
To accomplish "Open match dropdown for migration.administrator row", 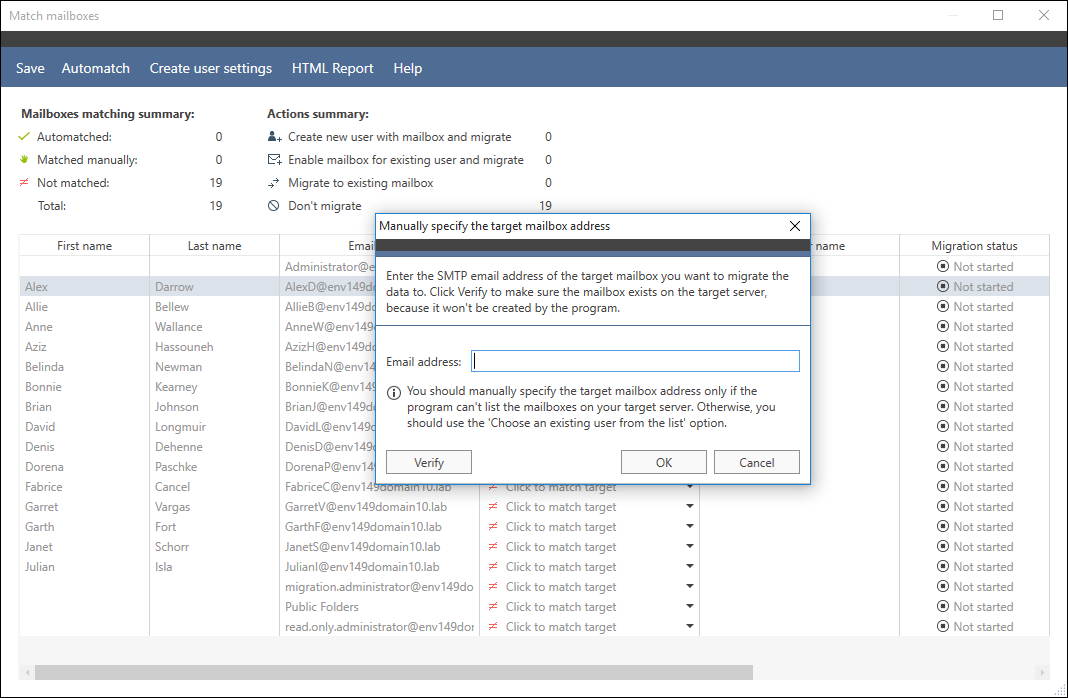I will 689,586.
